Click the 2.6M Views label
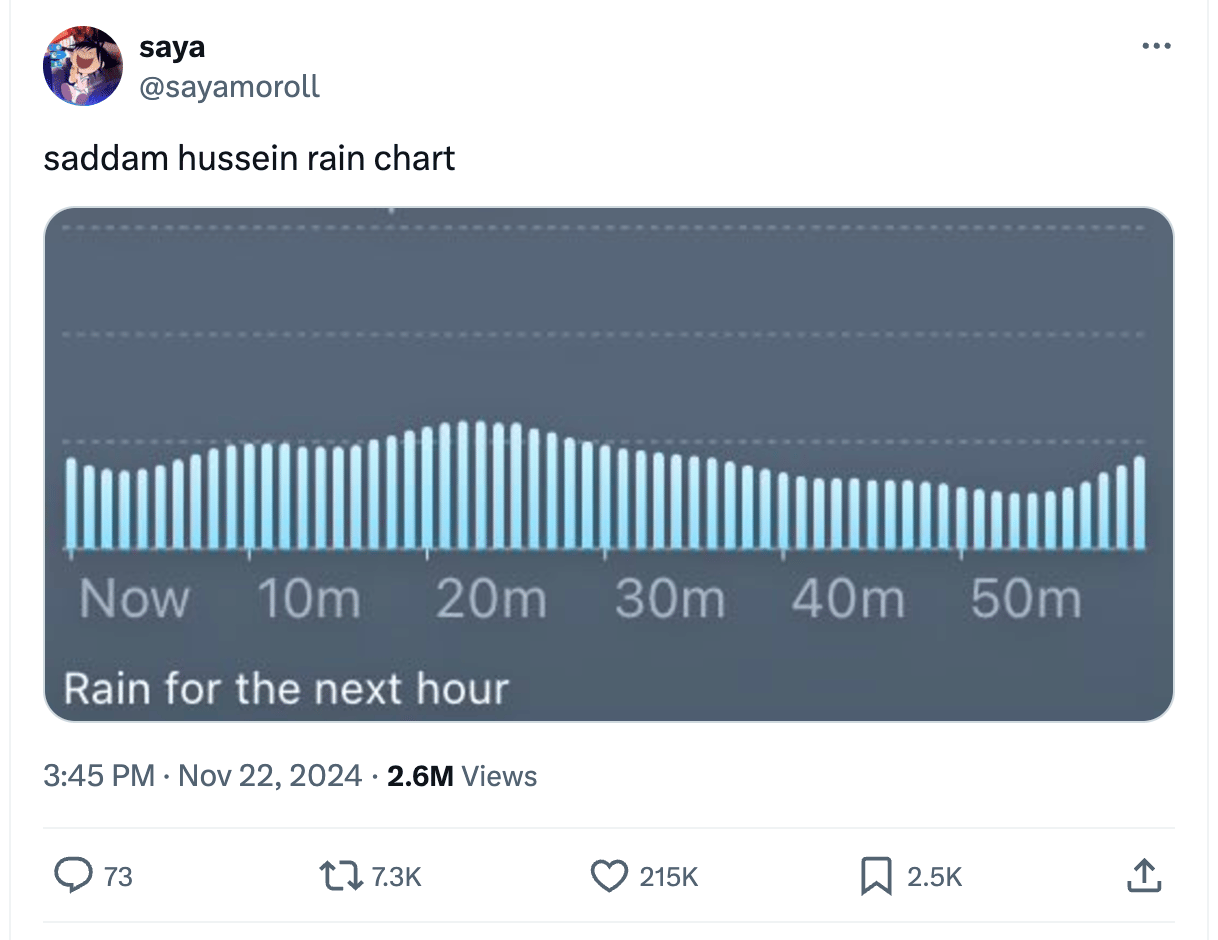This screenshot has width=1218, height=940. pyautogui.click(x=461, y=776)
